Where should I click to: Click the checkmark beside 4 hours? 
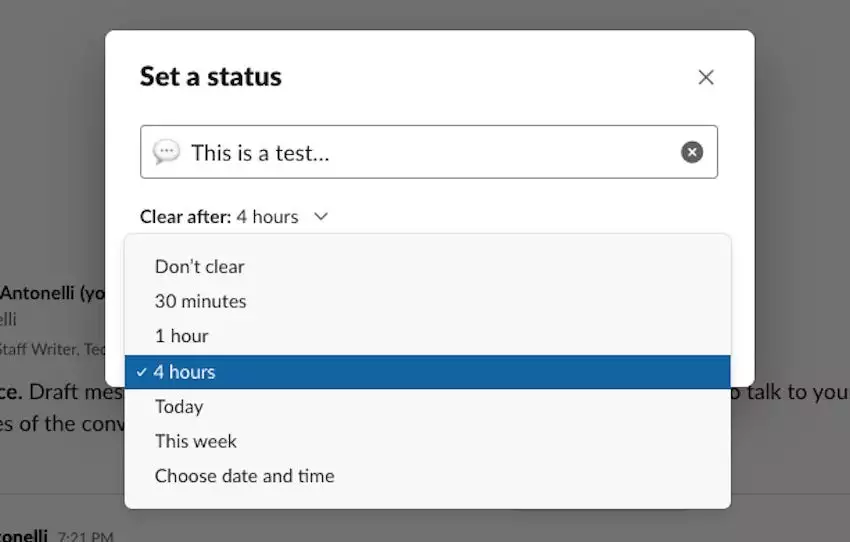[142, 371]
